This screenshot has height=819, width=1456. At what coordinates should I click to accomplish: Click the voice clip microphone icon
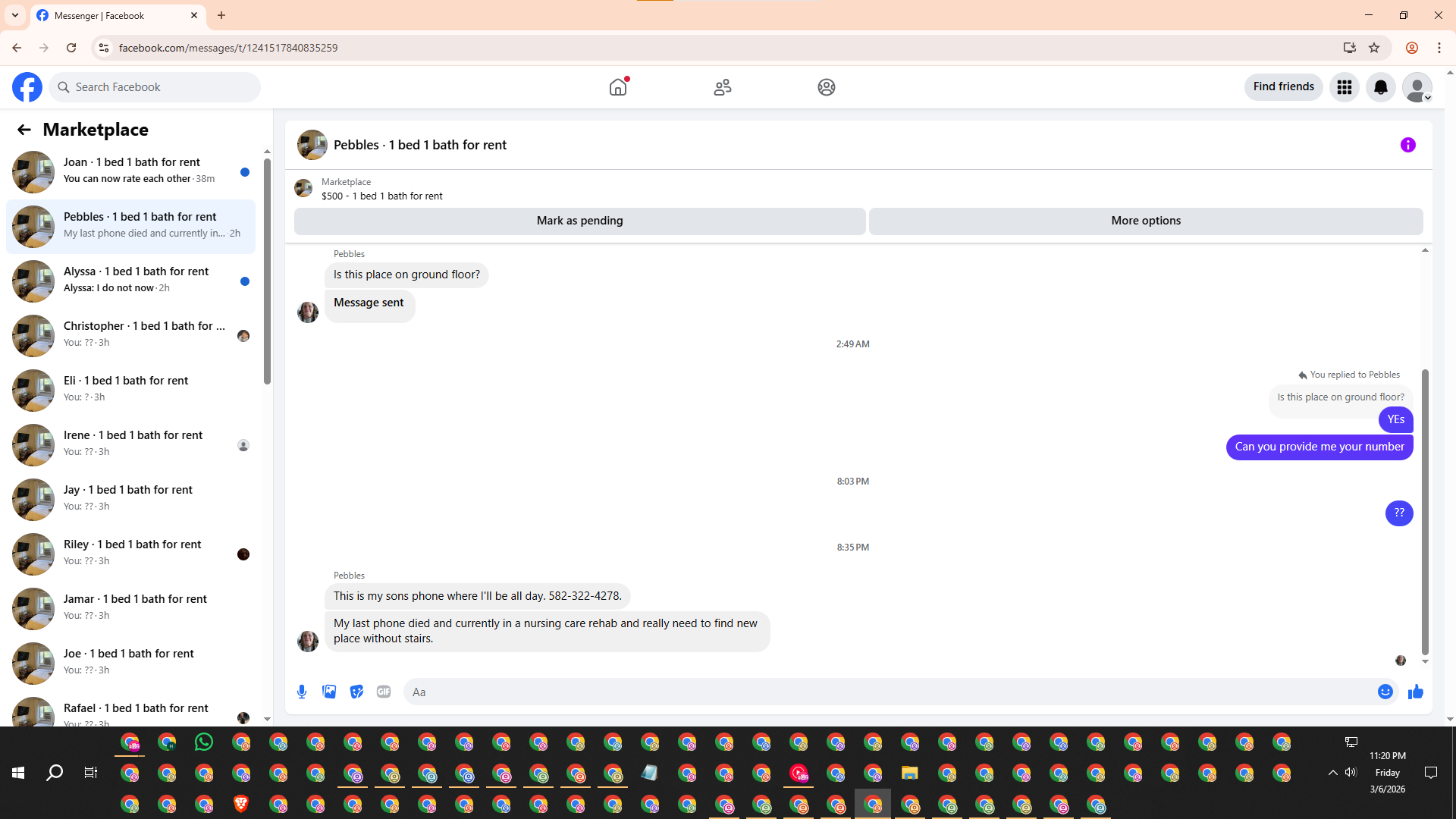pyautogui.click(x=302, y=692)
